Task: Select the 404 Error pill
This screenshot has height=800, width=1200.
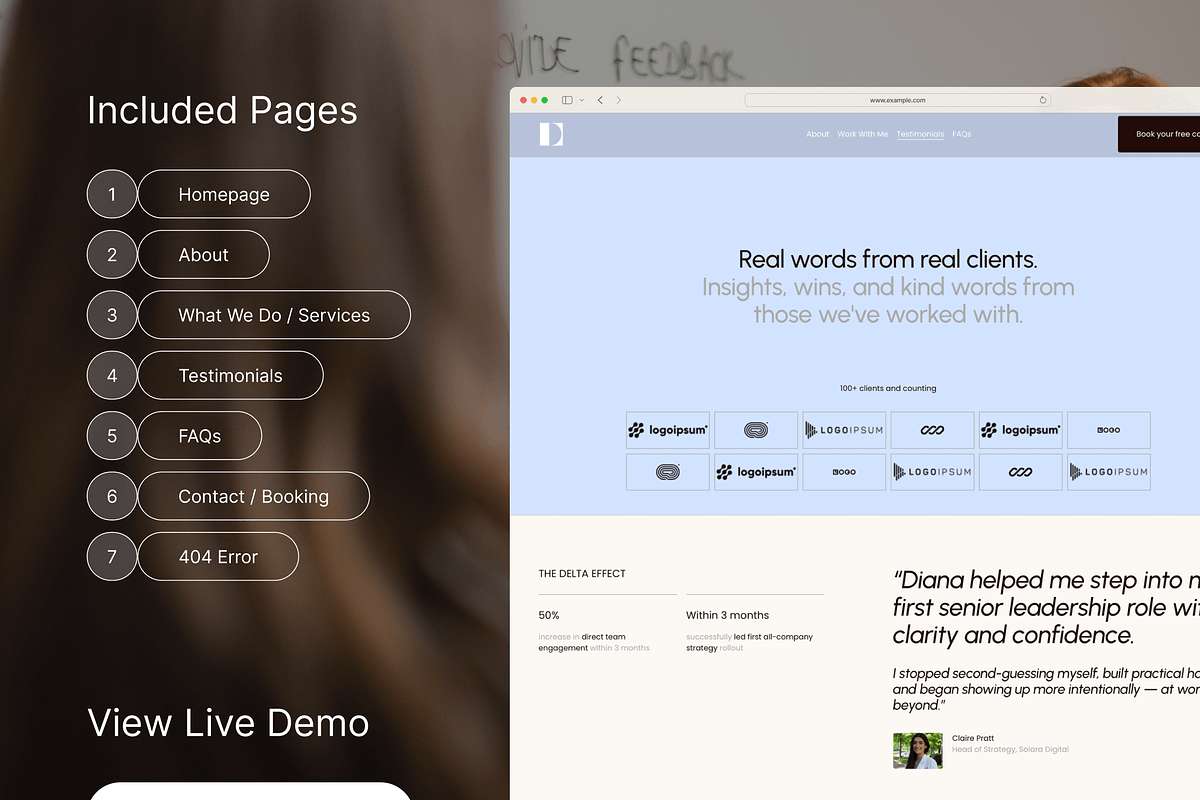Action: coord(218,556)
